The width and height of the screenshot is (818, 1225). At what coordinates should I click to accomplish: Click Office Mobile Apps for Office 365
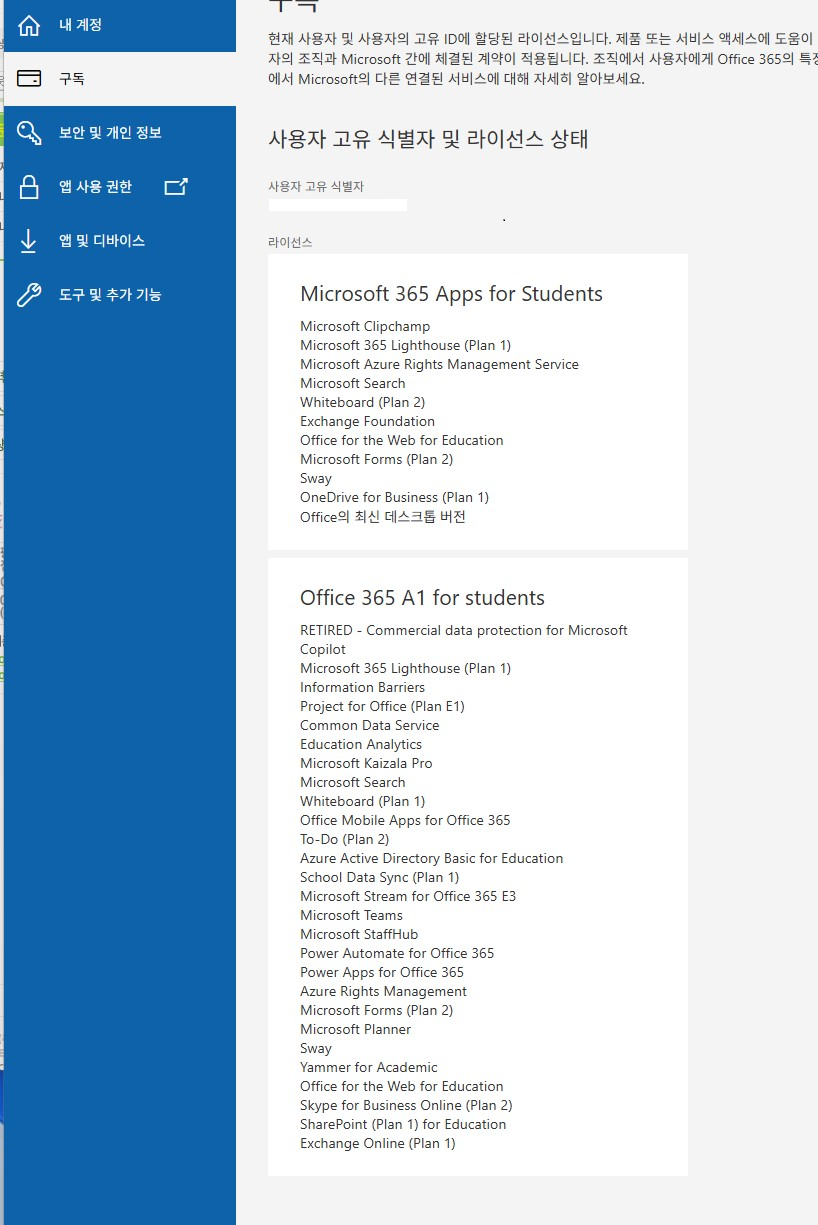pos(405,820)
